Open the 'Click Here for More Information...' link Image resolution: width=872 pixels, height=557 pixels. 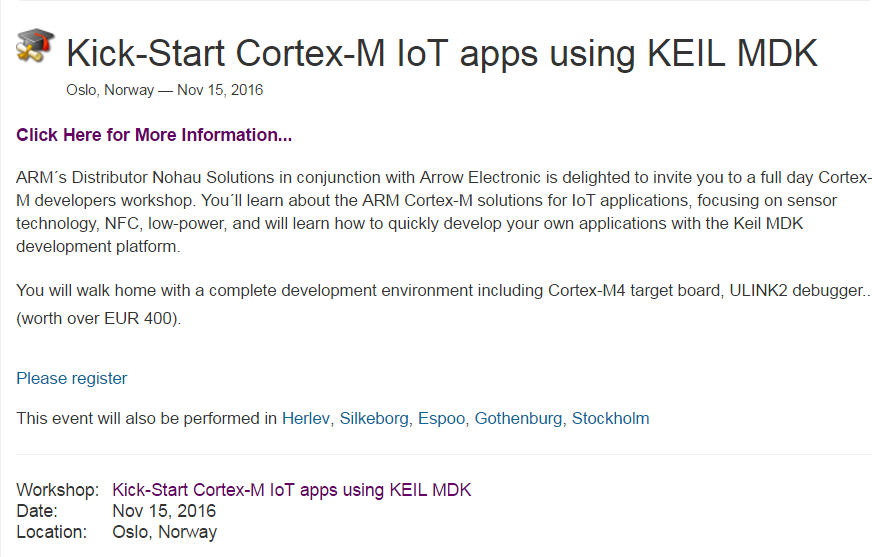click(x=154, y=135)
